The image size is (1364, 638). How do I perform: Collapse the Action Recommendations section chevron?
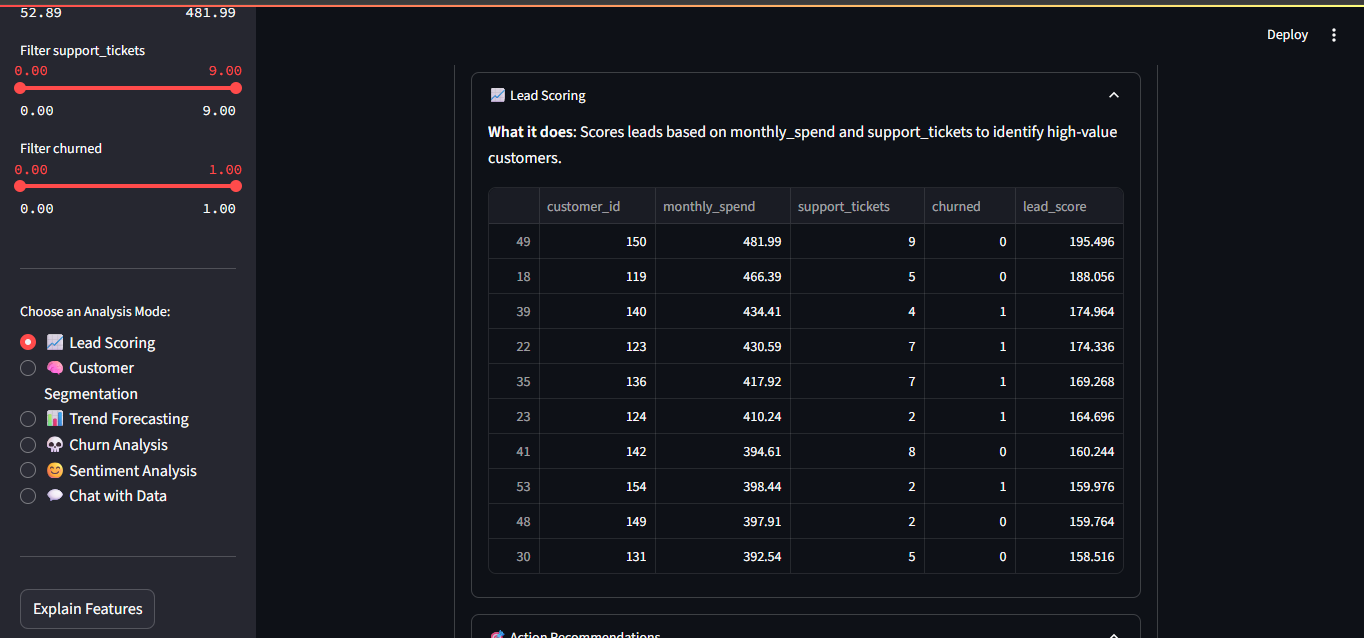[x=1114, y=634]
